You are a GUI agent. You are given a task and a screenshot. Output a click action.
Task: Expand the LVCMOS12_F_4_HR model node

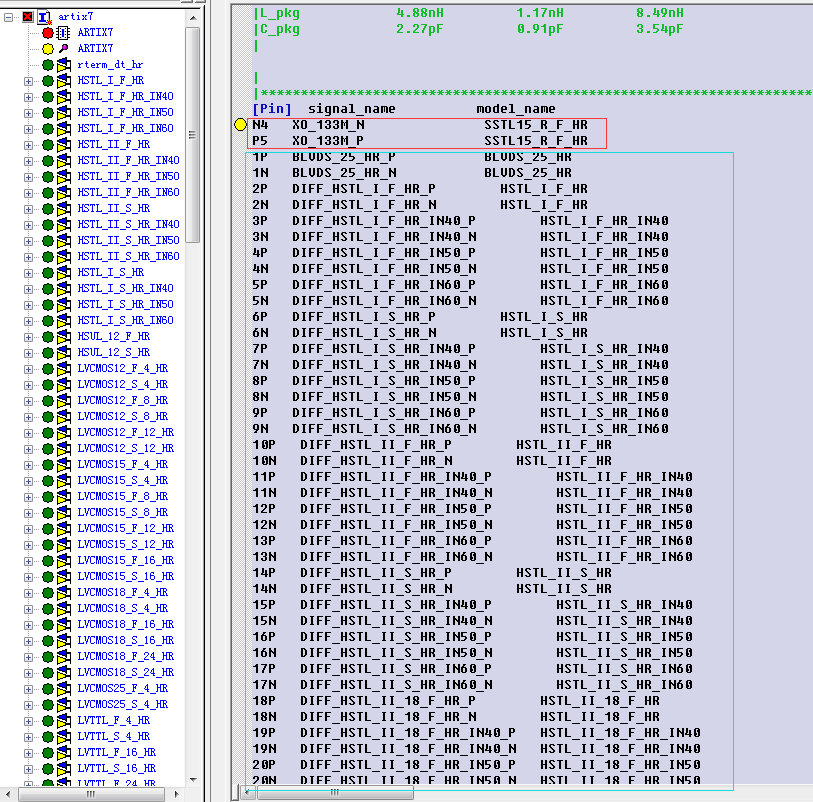point(29,369)
